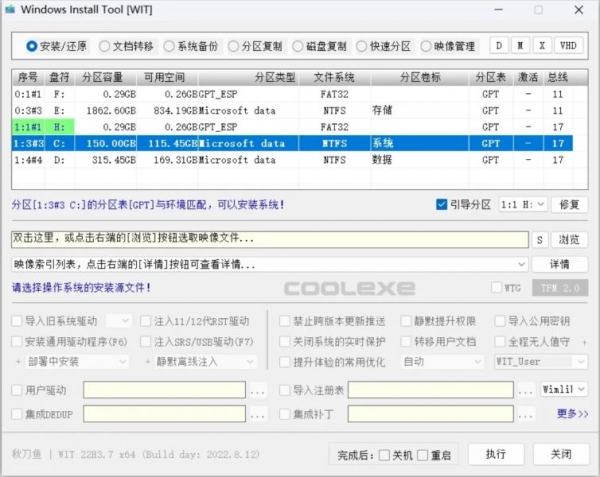The height and width of the screenshot is (477, 600).
Task: Open dropdown next to 导入旧系统驱动
Action: (x=119, y=321)
